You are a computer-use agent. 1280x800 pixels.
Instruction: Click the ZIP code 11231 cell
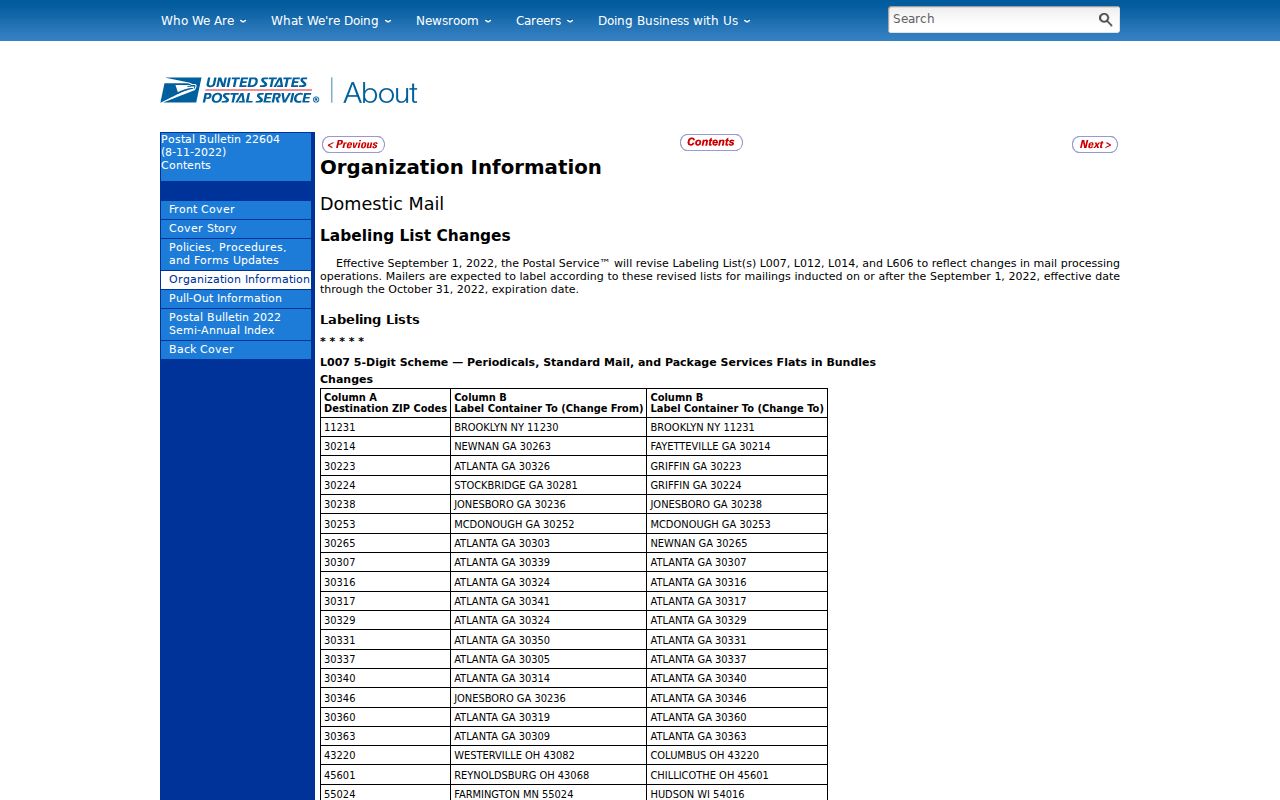click(385, 427)
